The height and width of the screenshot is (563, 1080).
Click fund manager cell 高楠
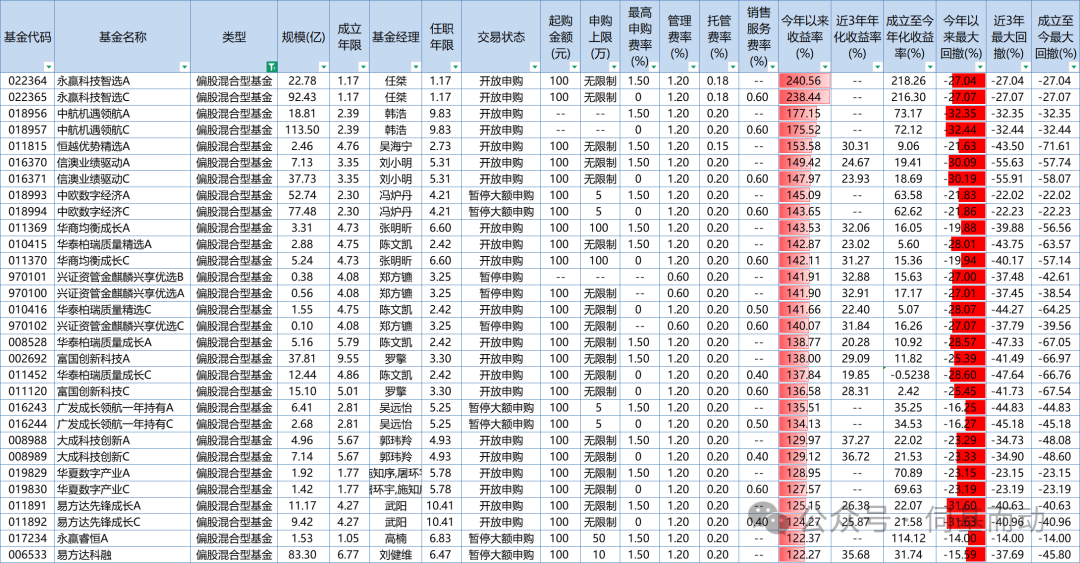coord(395,538)
